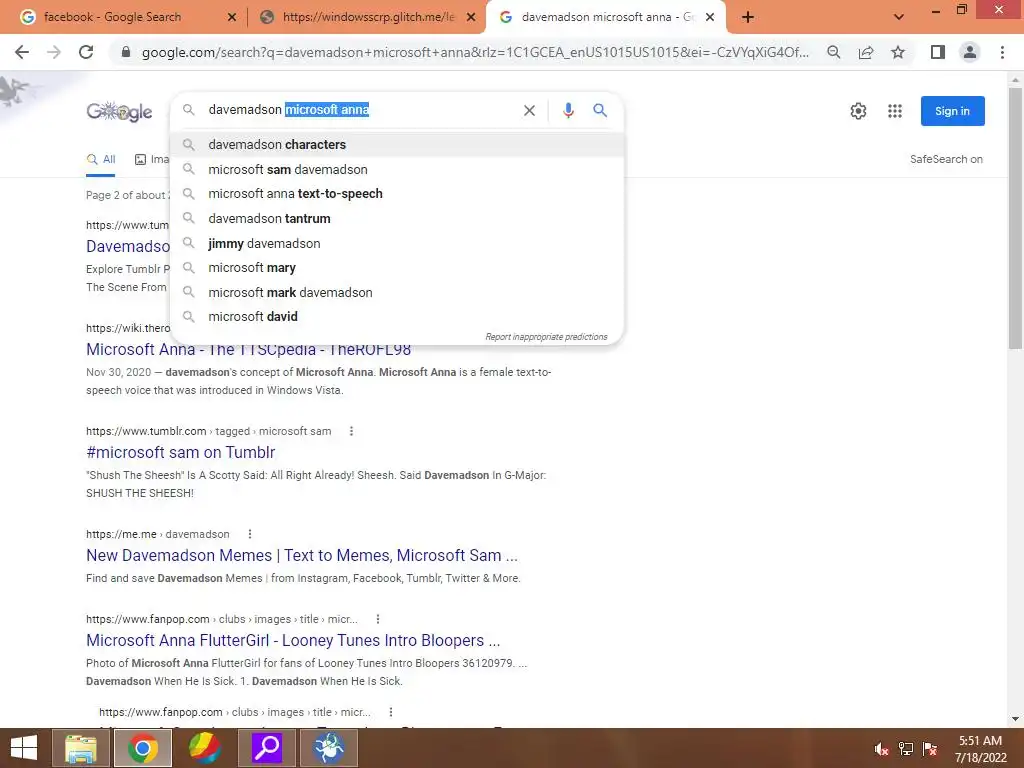Click the address bar URL
1024x768 pixels.
pyautogui.click(x=475, y=52)
